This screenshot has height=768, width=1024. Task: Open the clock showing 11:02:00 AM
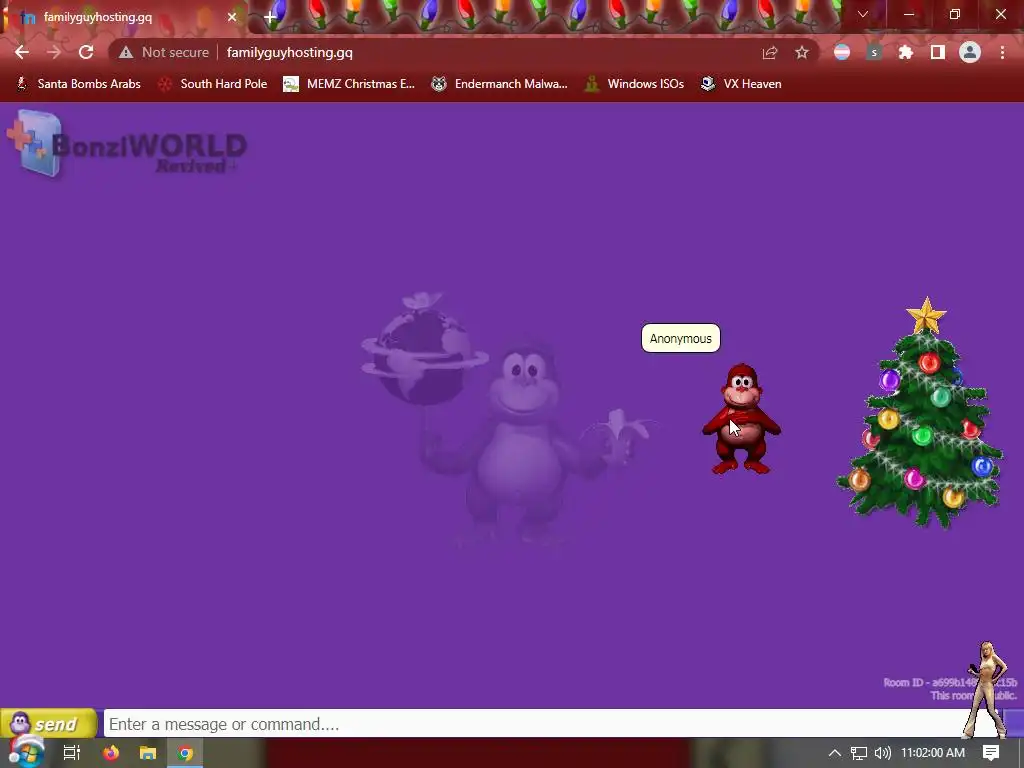933,753
